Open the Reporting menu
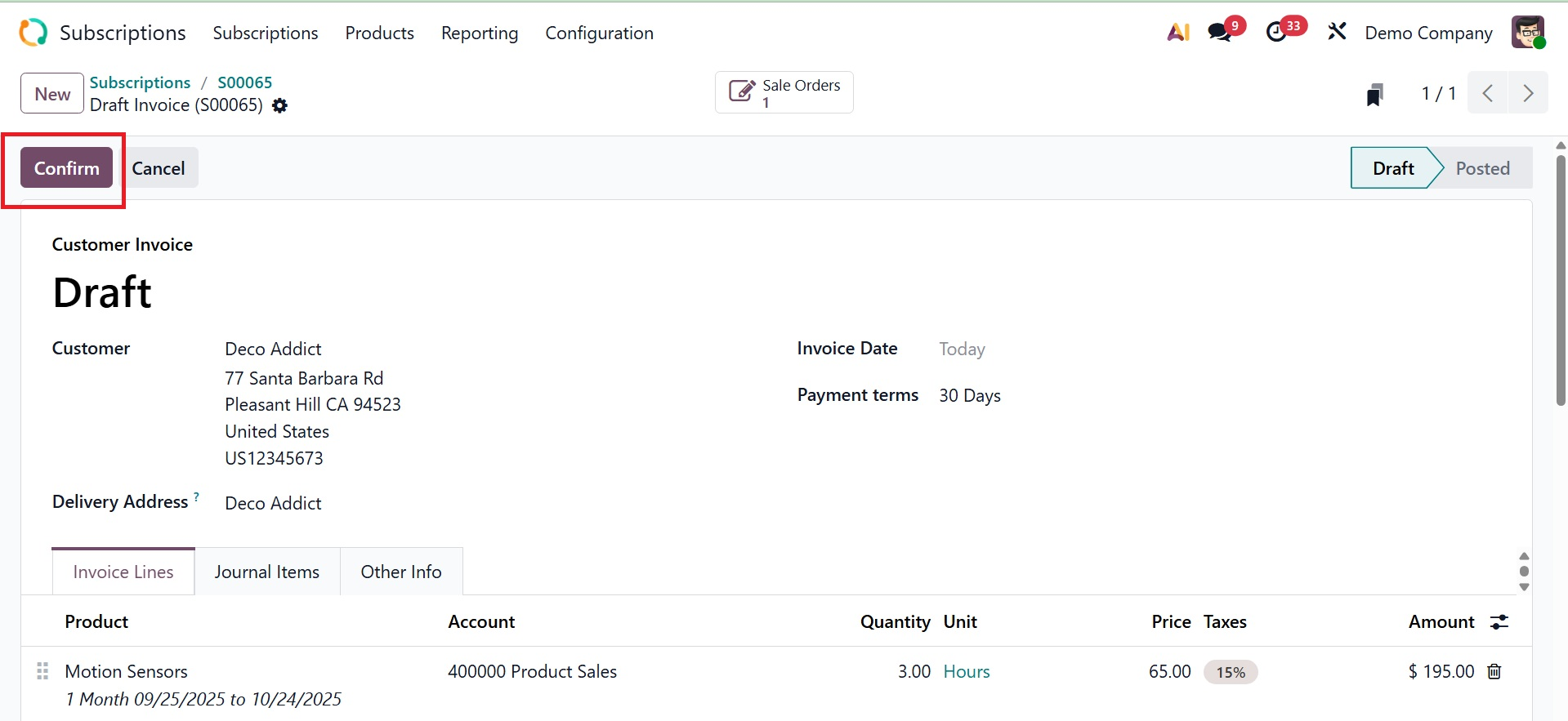The height and width of the screenshot is (721, 1568). (480, 33)
